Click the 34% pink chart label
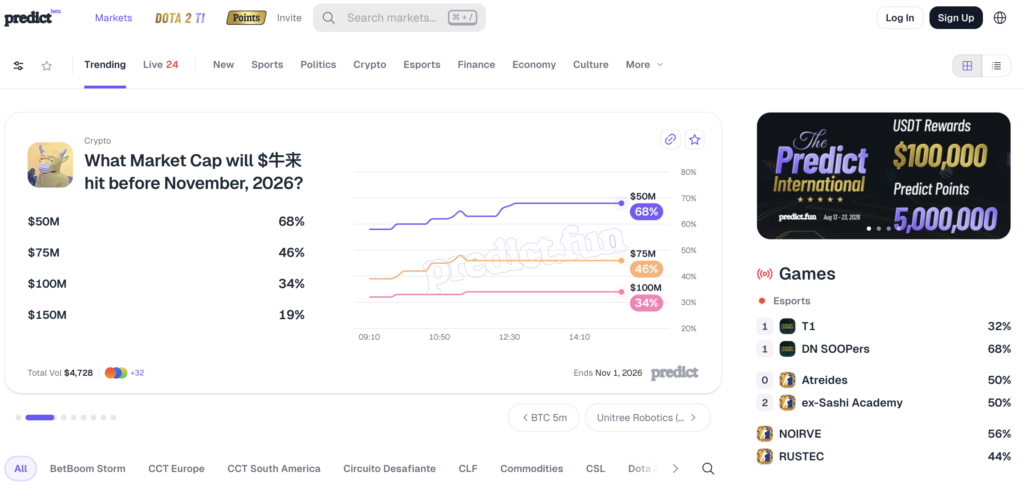This screenshot has height=489, width=1024. point(647,303)
